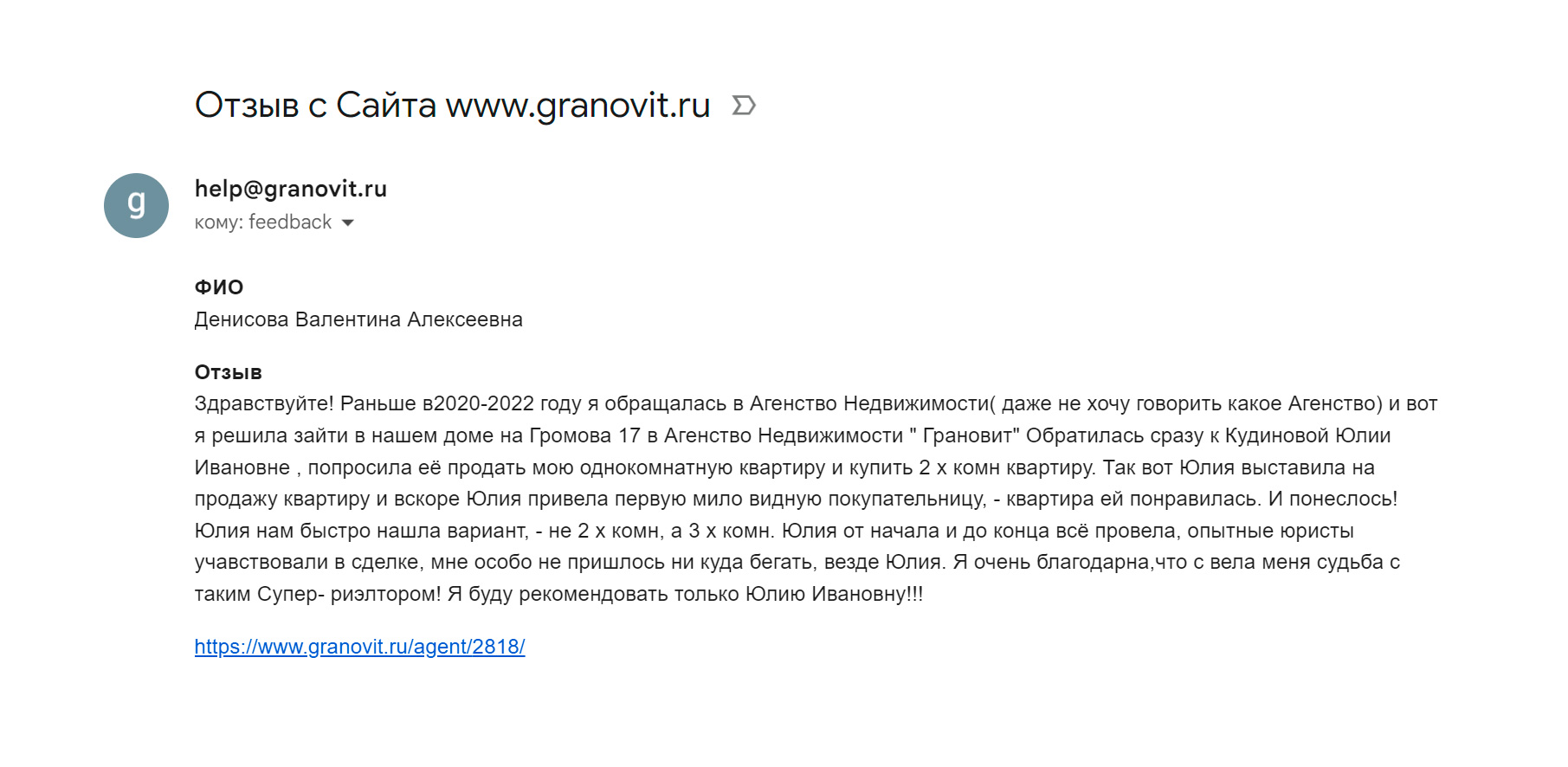This screenshot has height=767, width=1568.
Task: Click the email subject 'Отзыв с Сайта'
Action: point(315,105)
